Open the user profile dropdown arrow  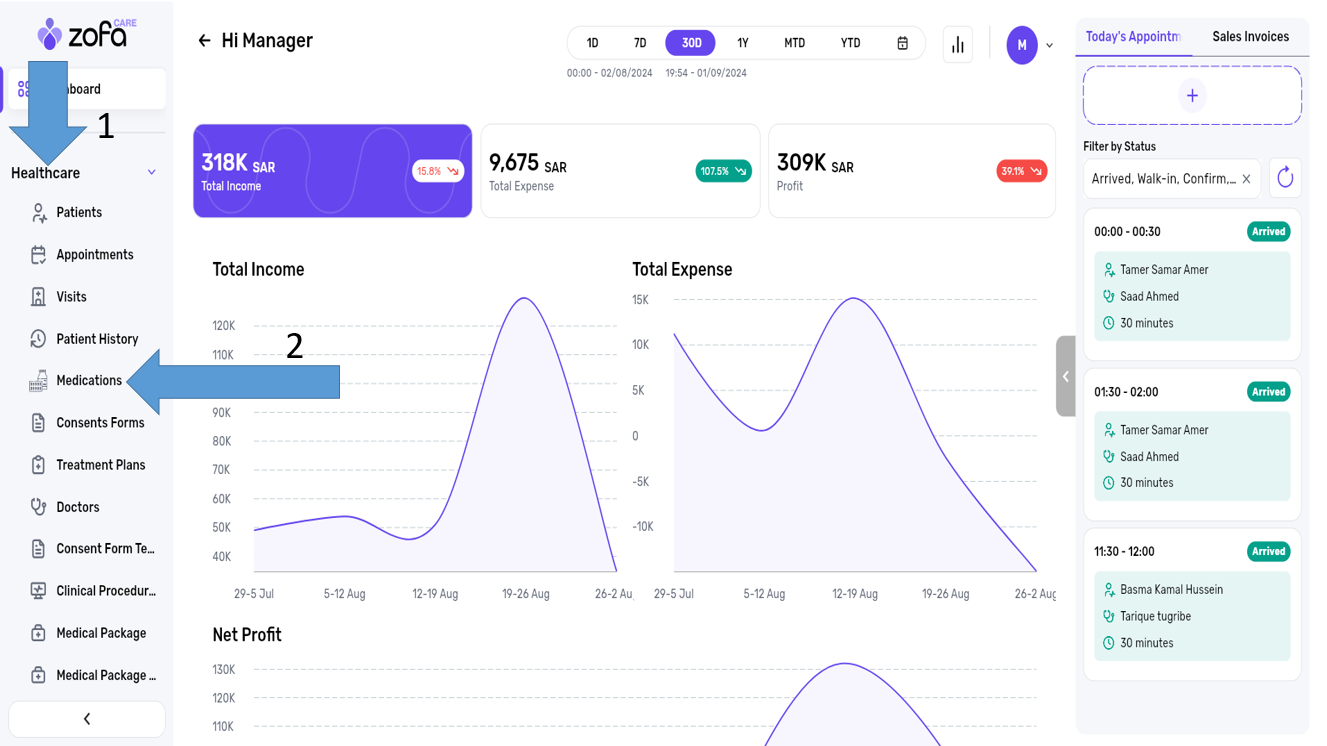[1049, 46]
